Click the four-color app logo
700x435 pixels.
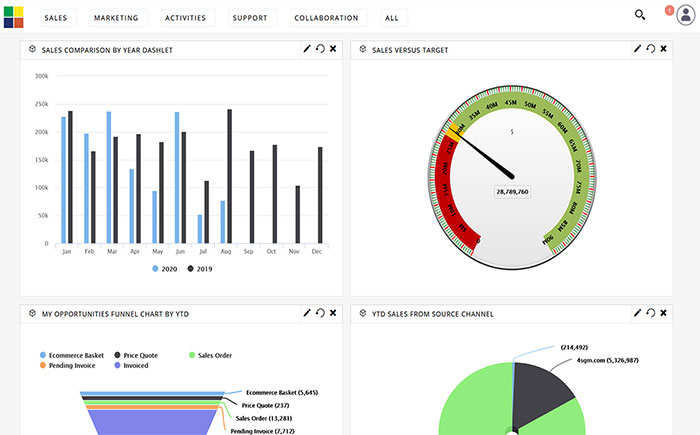click(13, 17)
